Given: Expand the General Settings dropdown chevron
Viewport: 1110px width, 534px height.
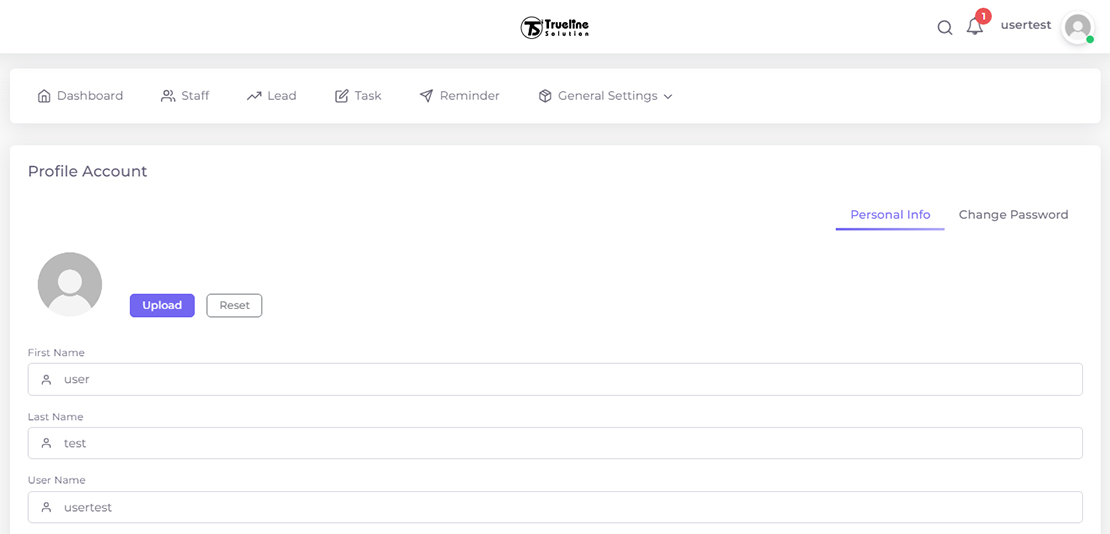Looking at the screenshot, I should pyautogui.click(x=668, y=97).
